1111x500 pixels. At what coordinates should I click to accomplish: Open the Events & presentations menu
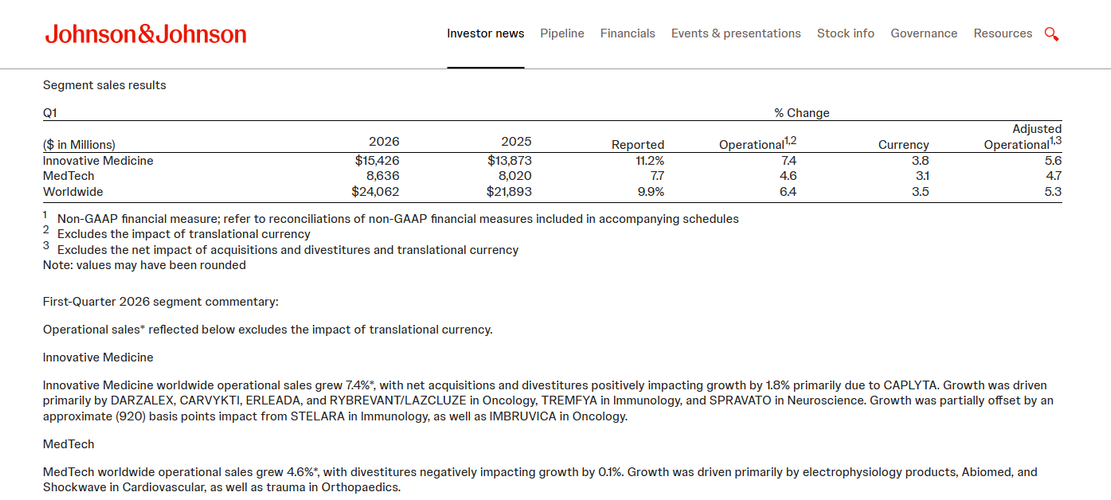point(736,33)
